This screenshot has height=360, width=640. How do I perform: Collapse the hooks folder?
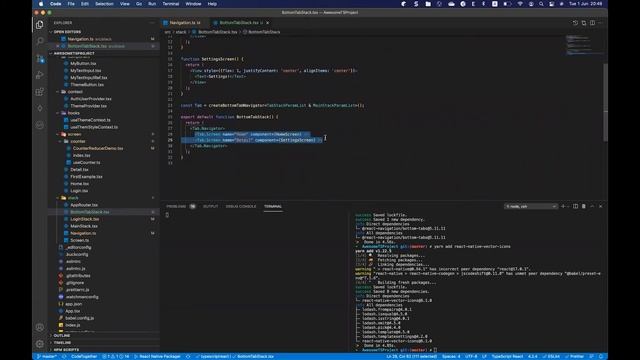pos(73,113)
